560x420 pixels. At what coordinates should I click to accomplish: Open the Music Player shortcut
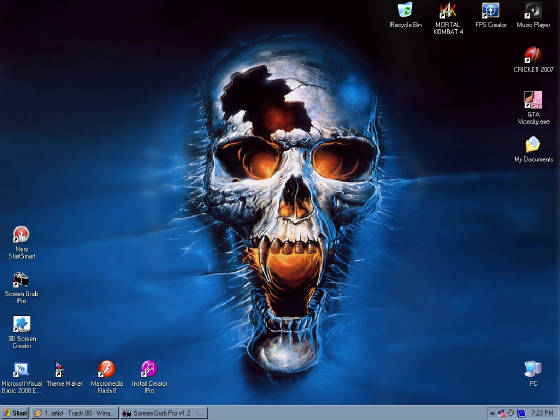(533, 15)
